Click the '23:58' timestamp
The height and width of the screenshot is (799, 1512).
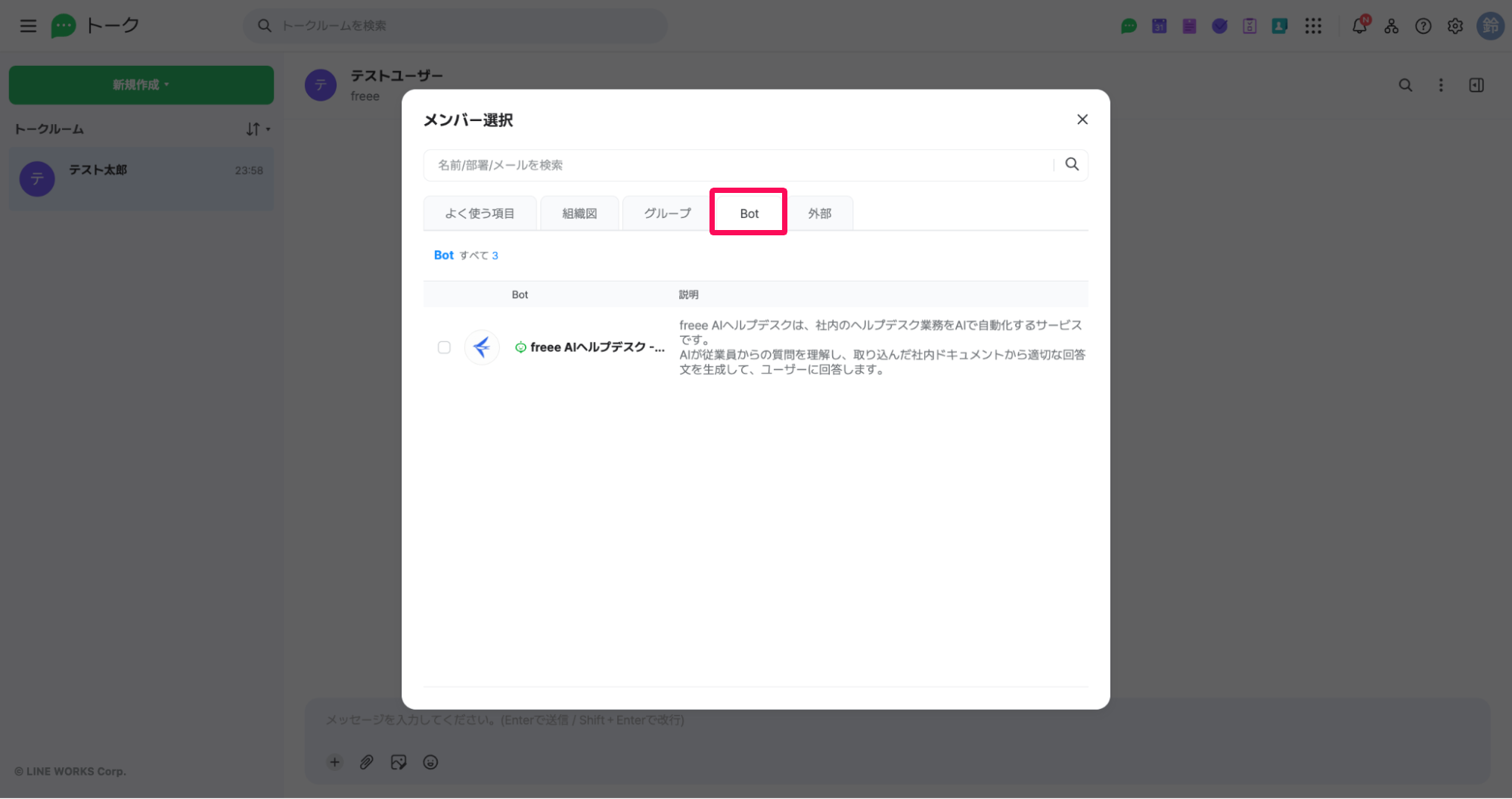pos(249,170)
